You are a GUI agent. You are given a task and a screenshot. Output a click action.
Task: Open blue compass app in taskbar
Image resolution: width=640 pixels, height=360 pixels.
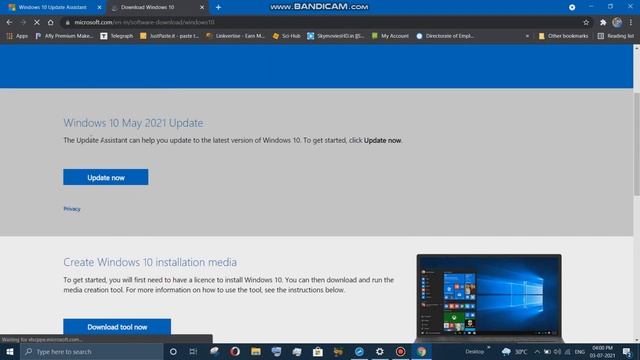(x=359, y=351)
